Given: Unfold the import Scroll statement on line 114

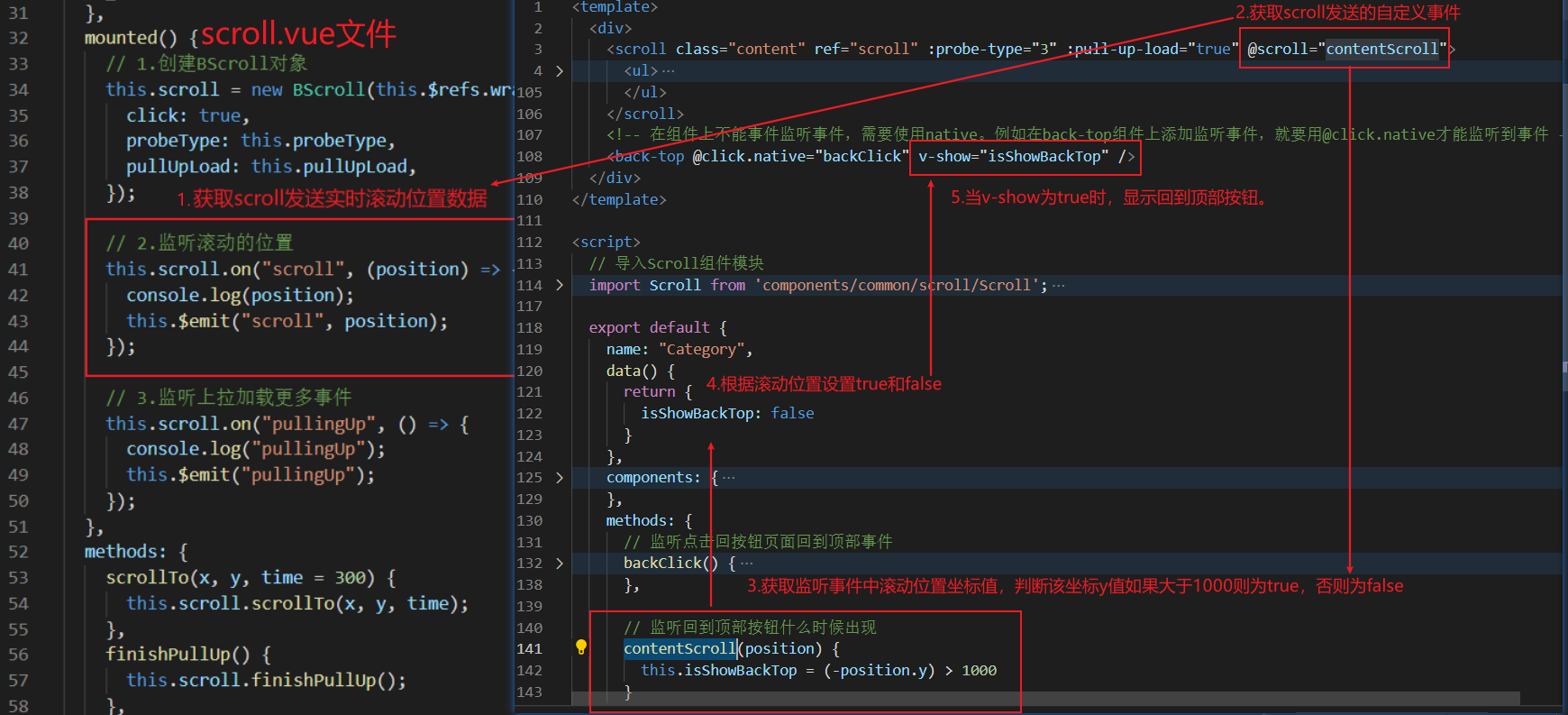Looking at the screenshot, I should tap(560, 285).
